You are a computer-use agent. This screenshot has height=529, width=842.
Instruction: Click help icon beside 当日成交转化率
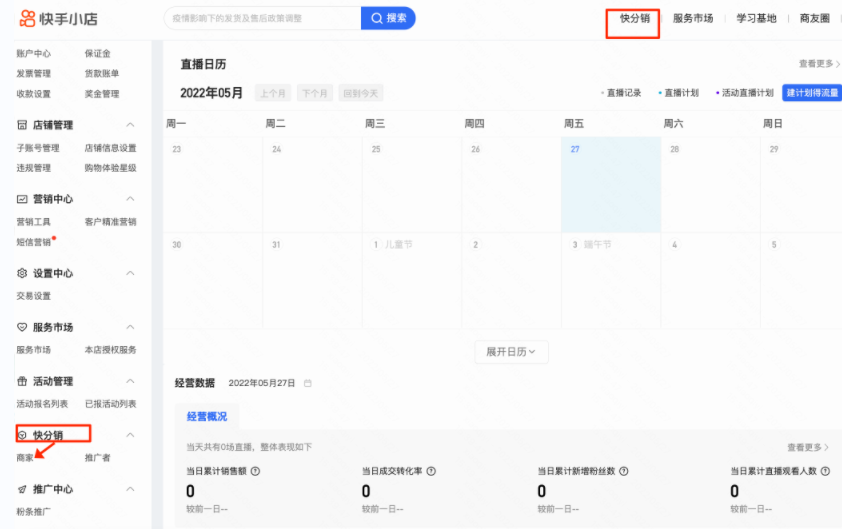coord(431,471)
